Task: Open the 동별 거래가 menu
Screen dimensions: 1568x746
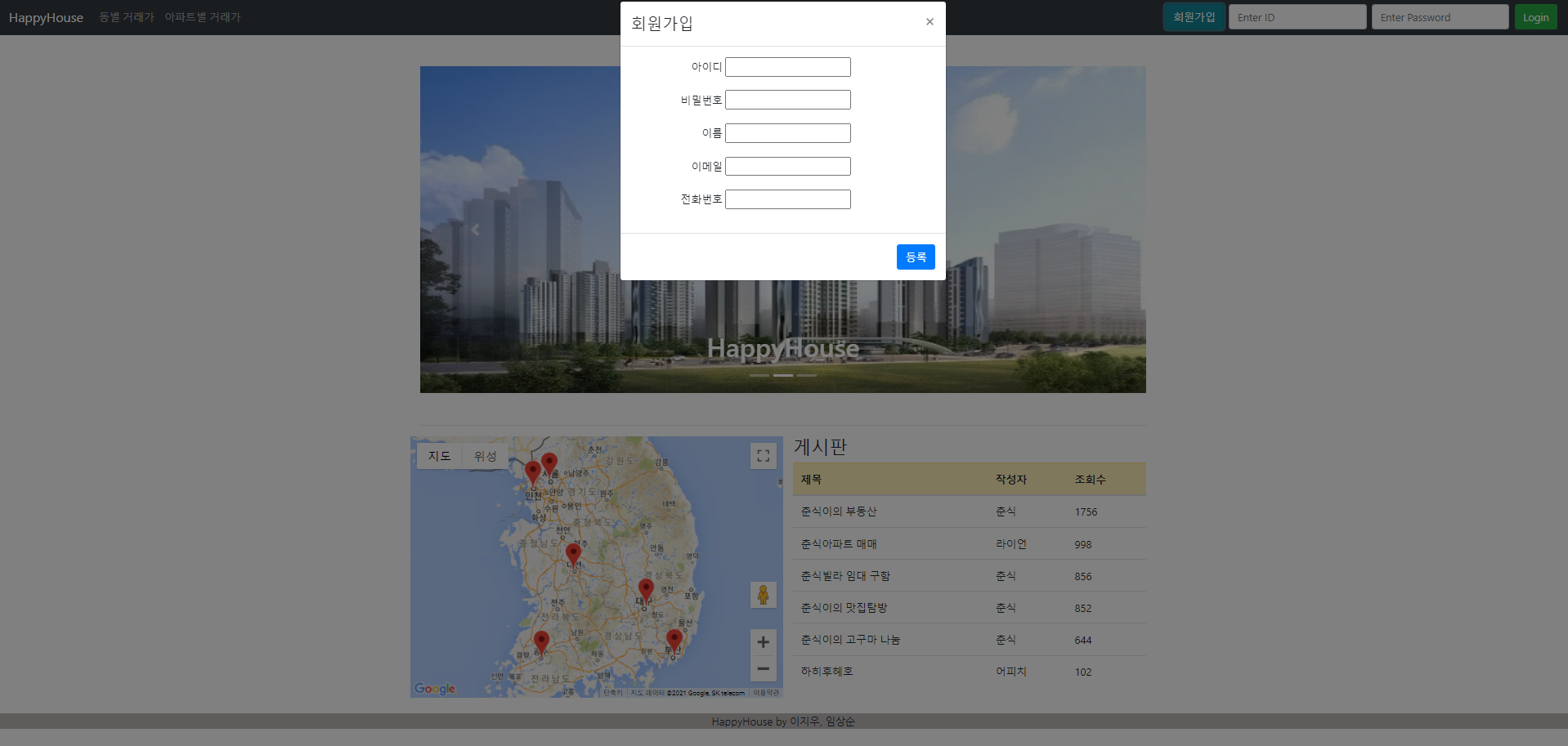Action: click(127, 17)
